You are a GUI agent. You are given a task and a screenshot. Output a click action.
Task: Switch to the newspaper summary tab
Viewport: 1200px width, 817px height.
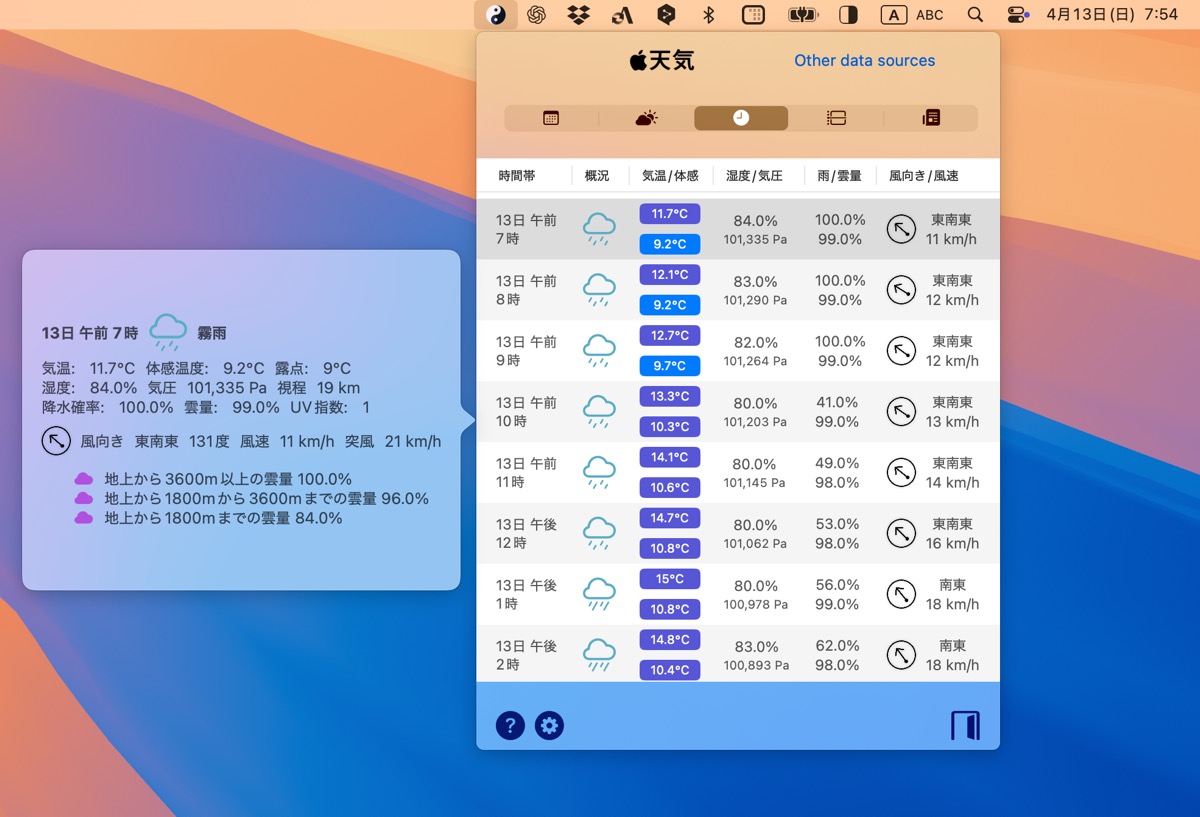931,118
